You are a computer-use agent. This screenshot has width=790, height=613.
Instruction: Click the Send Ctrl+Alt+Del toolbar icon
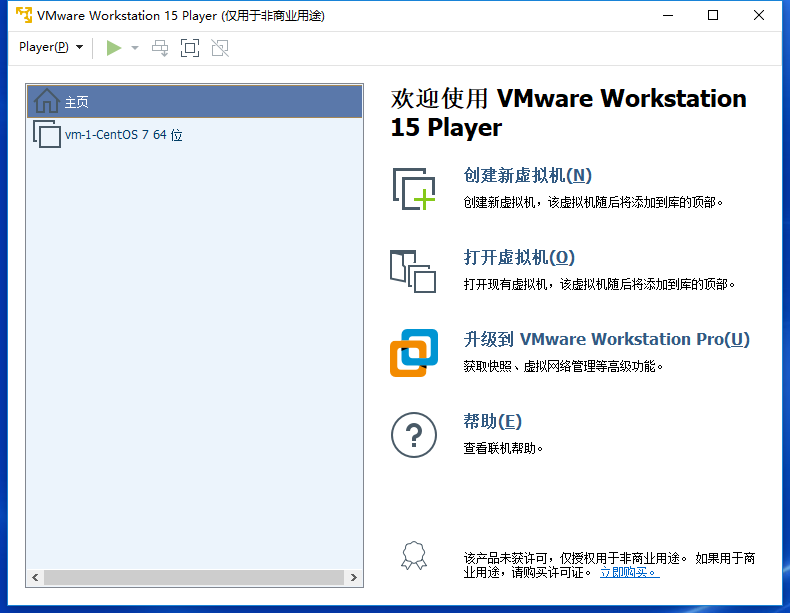(160, 48)
